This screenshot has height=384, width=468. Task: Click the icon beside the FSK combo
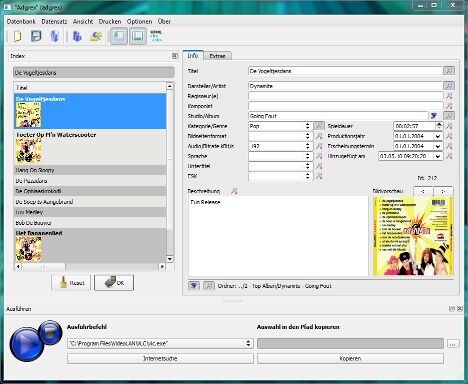coord(319,176)
